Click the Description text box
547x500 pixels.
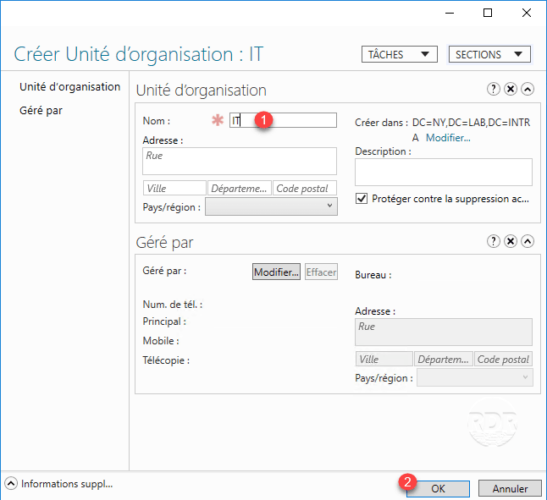[x=444, y=172]
